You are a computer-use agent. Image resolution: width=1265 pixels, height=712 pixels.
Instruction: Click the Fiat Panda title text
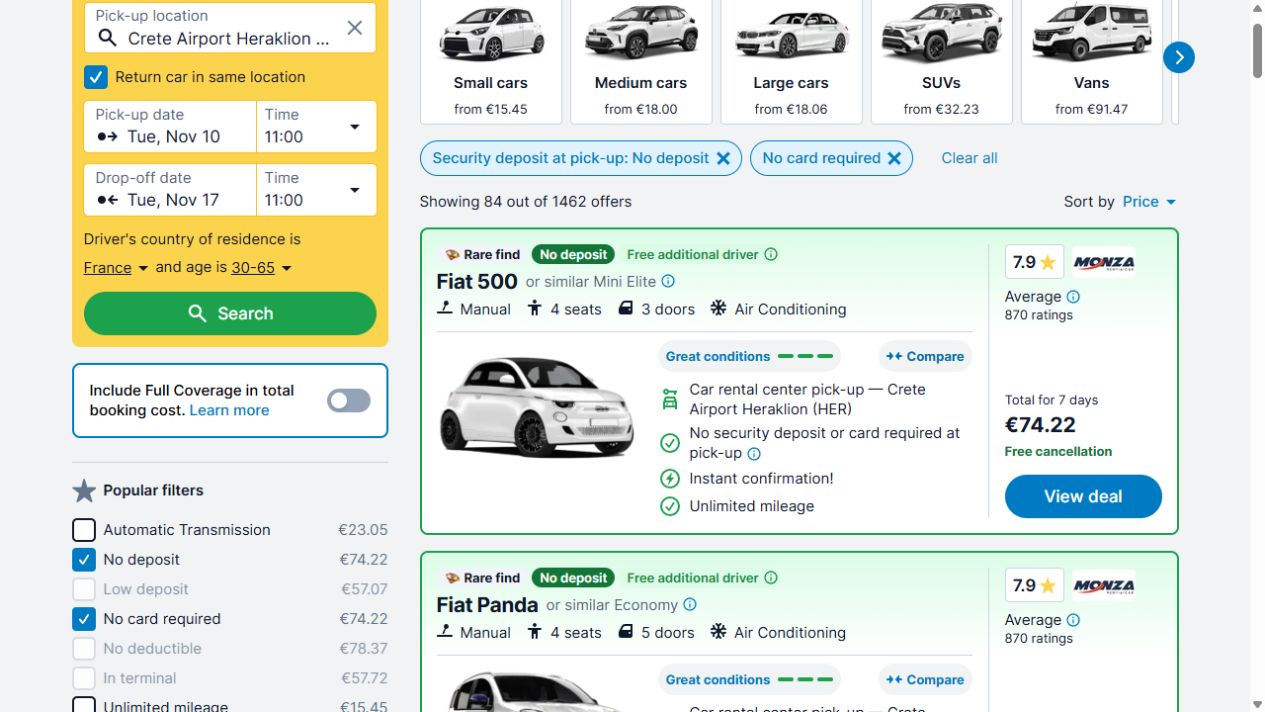(x=488, y=605)
